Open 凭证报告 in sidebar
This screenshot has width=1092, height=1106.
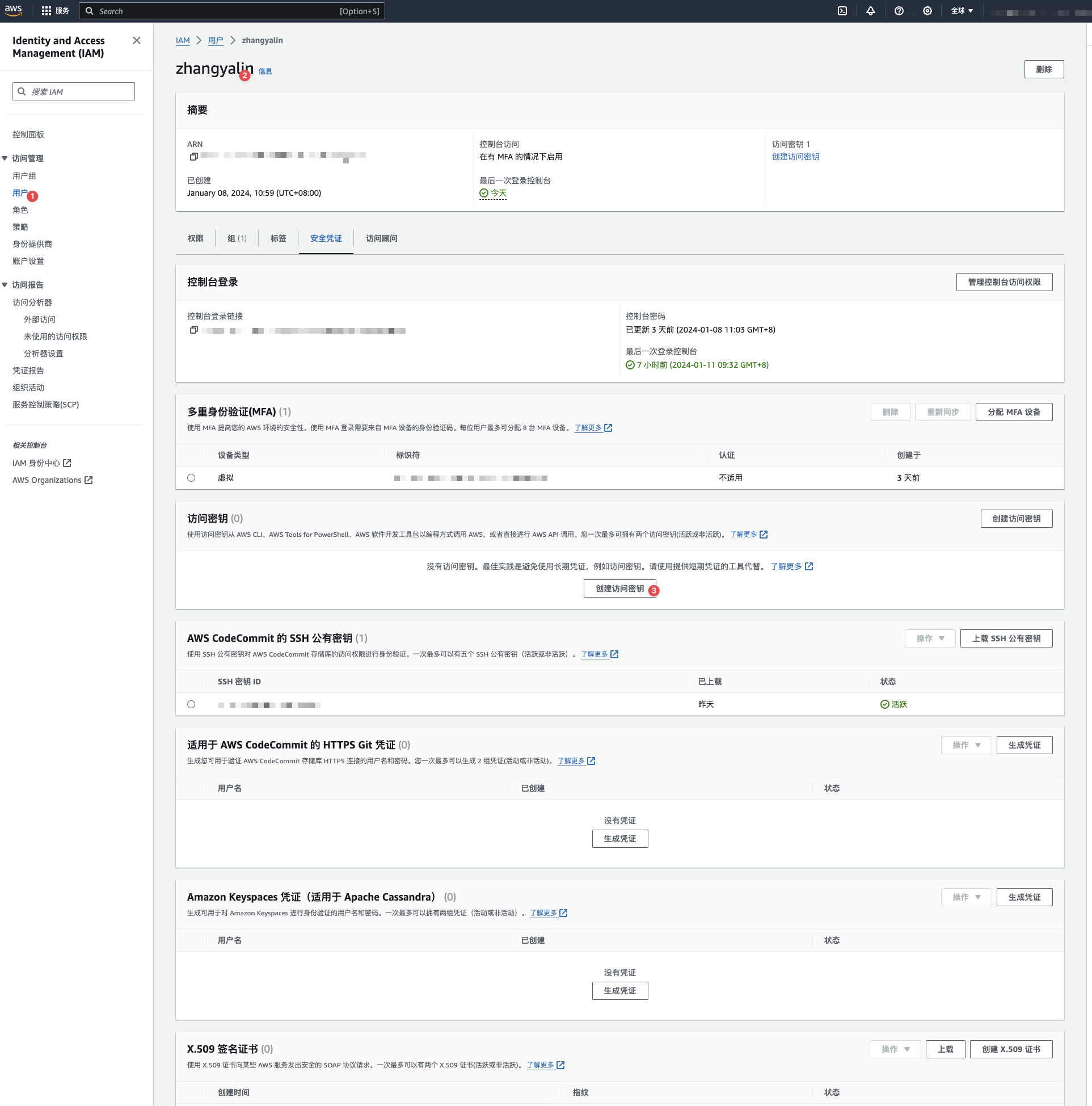pyautogui.click(x=28, y=371)
